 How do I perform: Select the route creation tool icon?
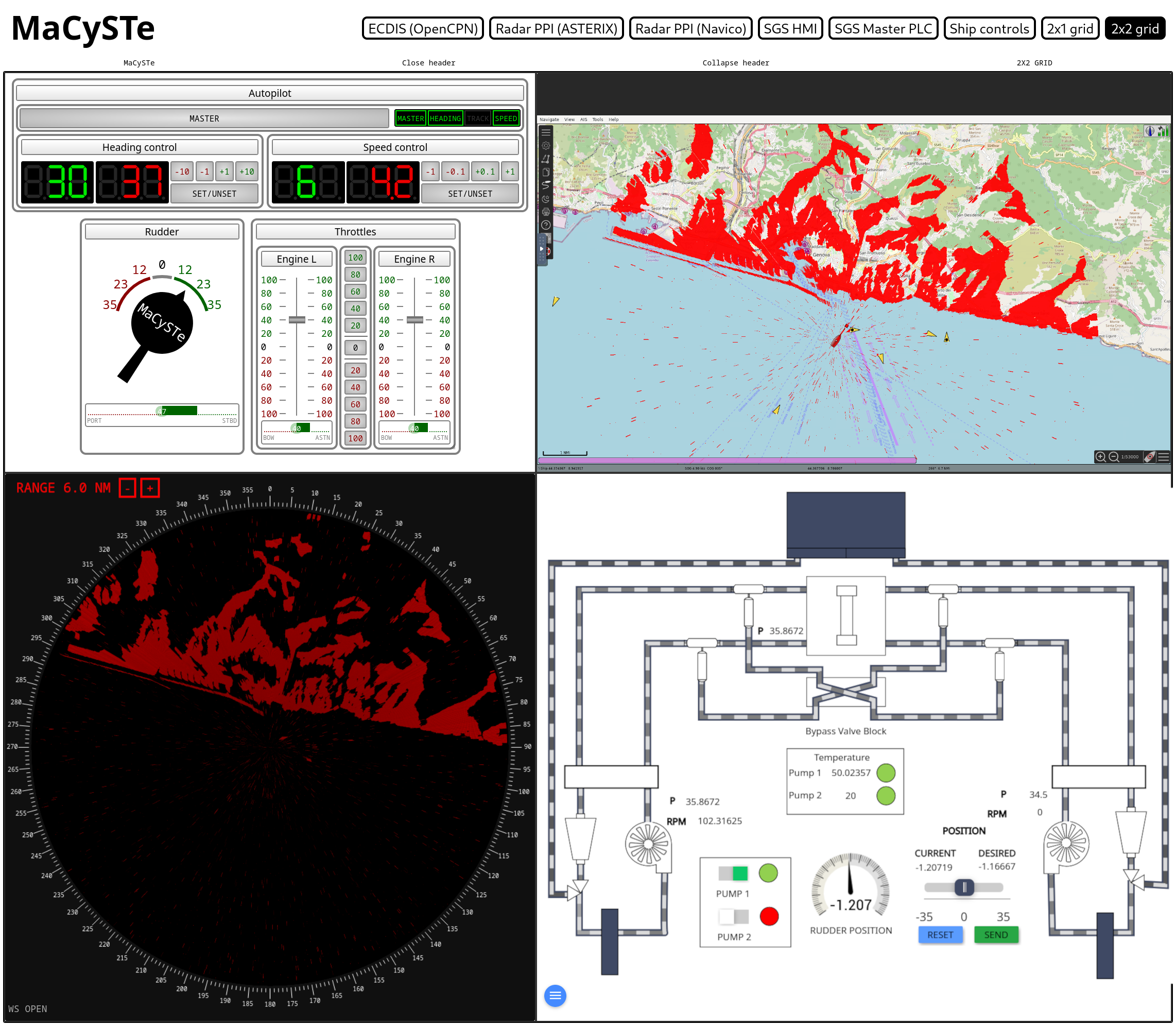(546, 159)
